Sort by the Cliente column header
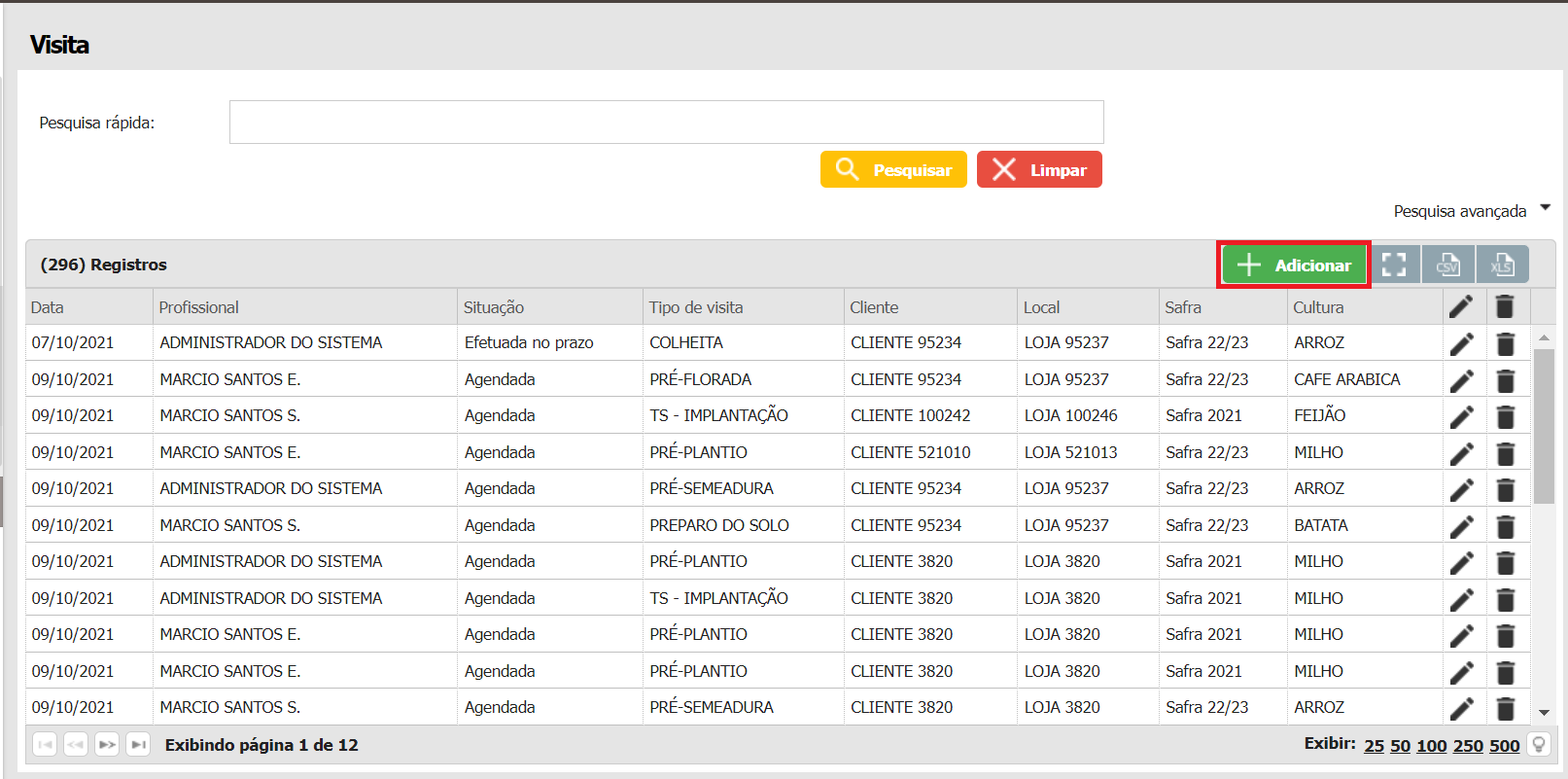 (x=930, y=307)
